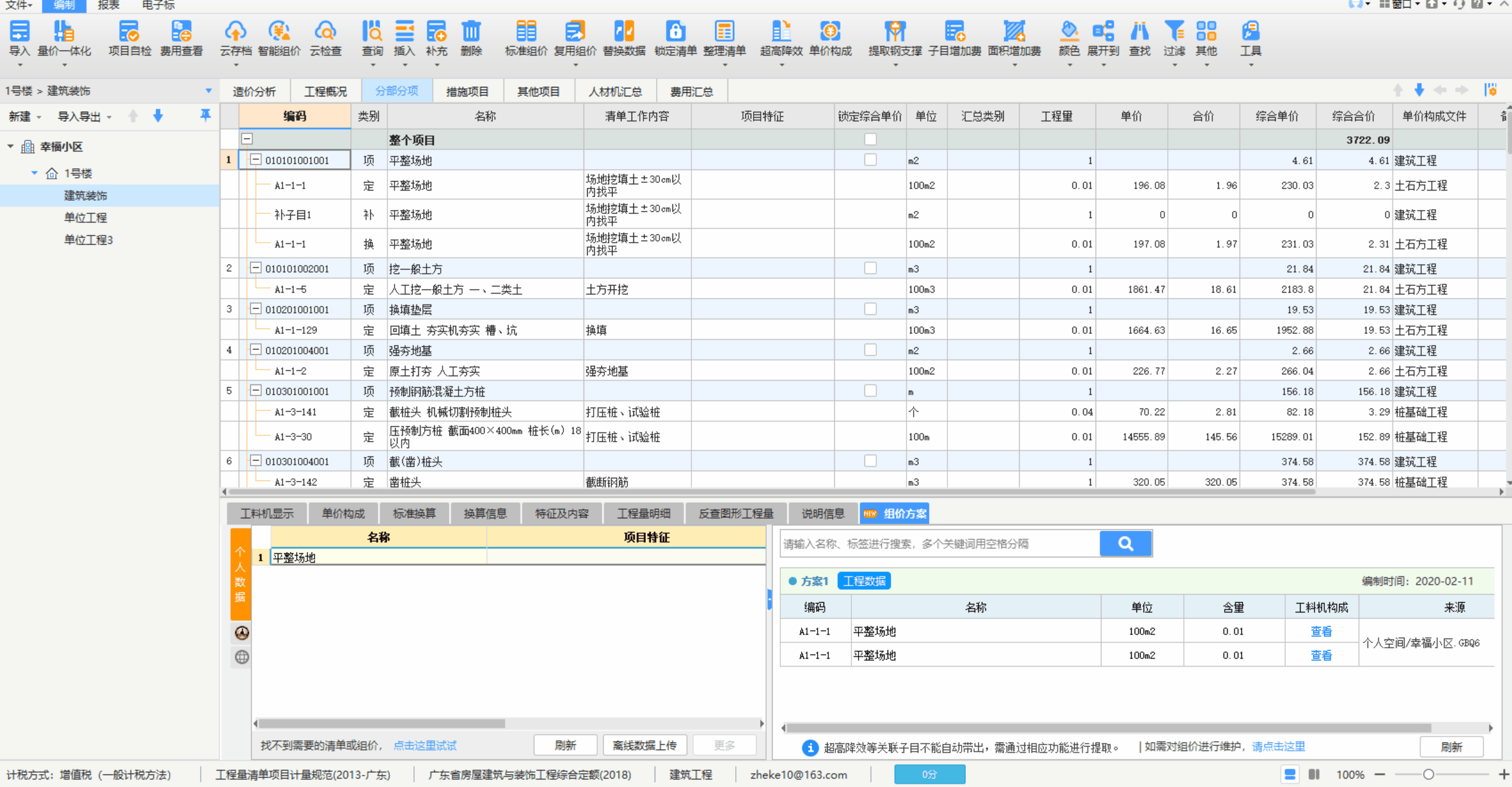This screenshot has width=1512, height=787.
Task: Check lock price box for 换填垫层
Action: pyautogui.click(x=870, y=309)
